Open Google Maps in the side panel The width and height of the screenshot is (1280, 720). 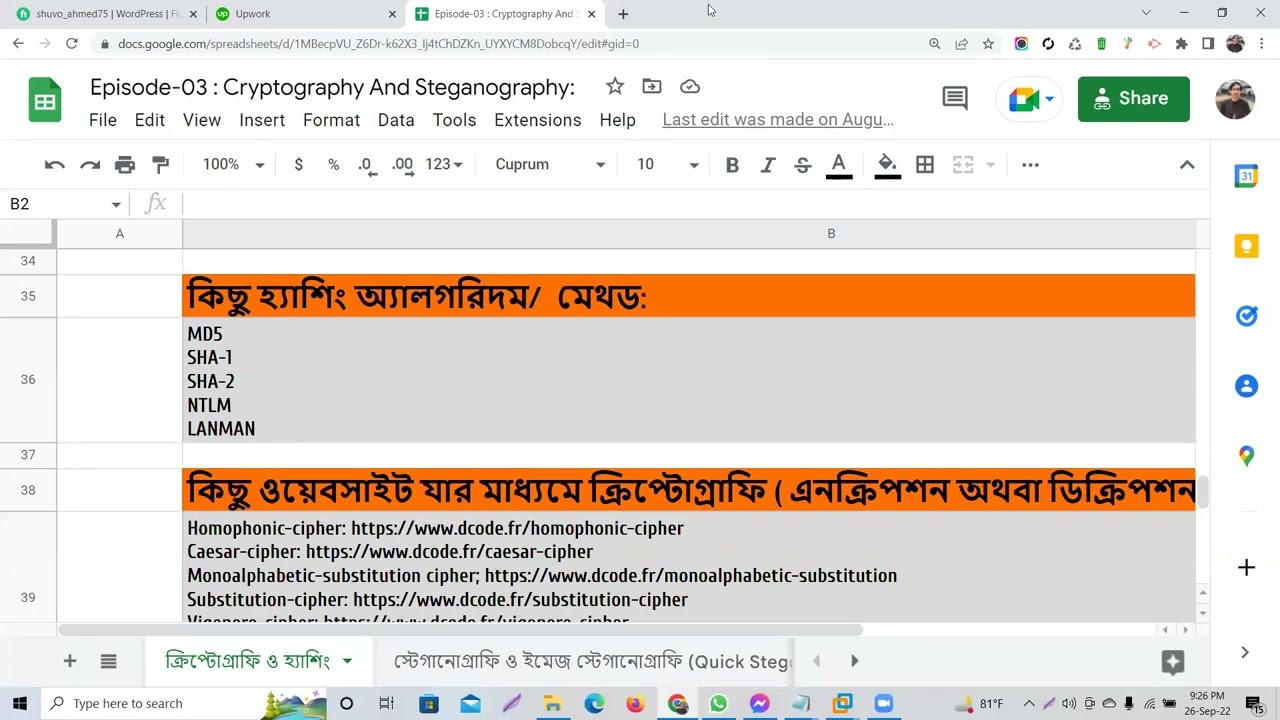(x=1246, y=456)
